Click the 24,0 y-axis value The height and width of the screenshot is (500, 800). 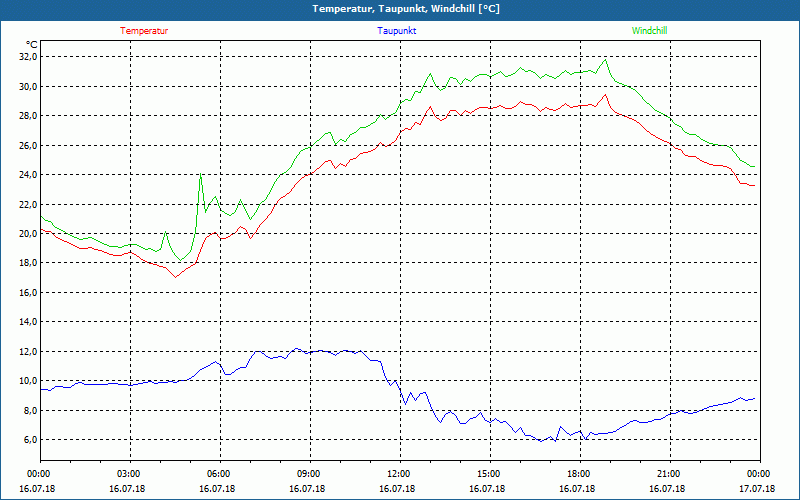pos(29,175)
